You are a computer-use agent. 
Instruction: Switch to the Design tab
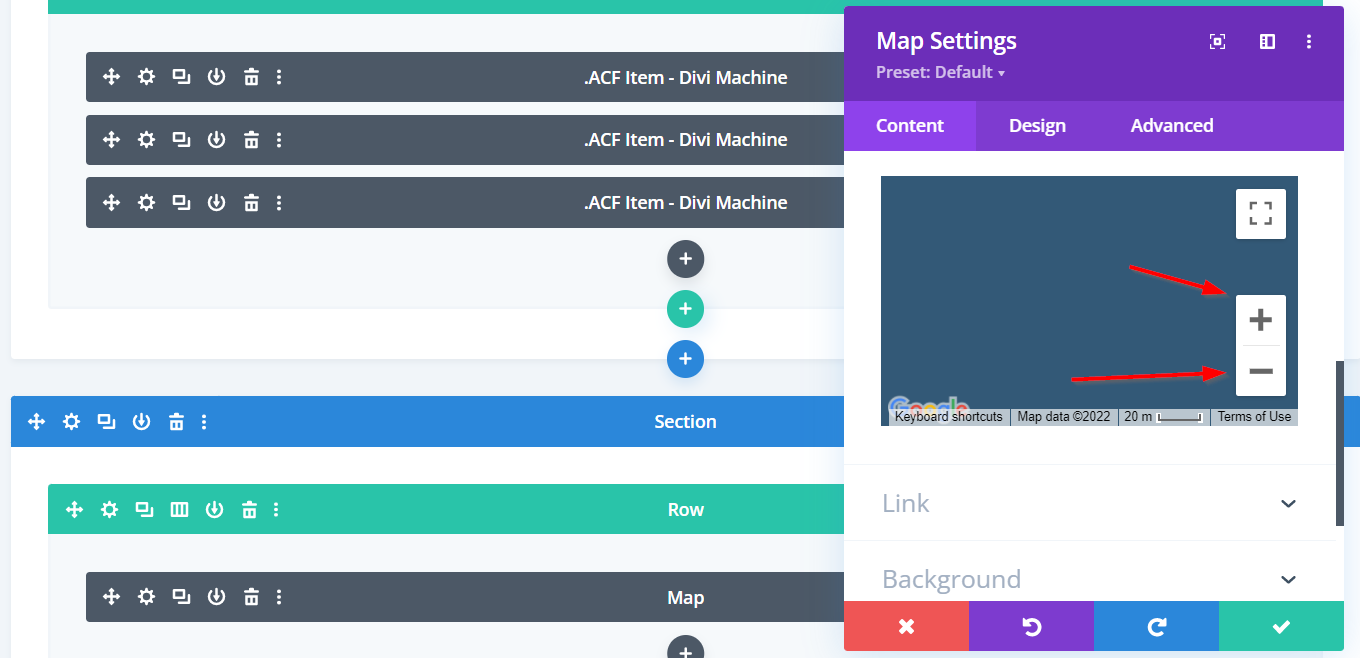click(x=1037, y=126)
